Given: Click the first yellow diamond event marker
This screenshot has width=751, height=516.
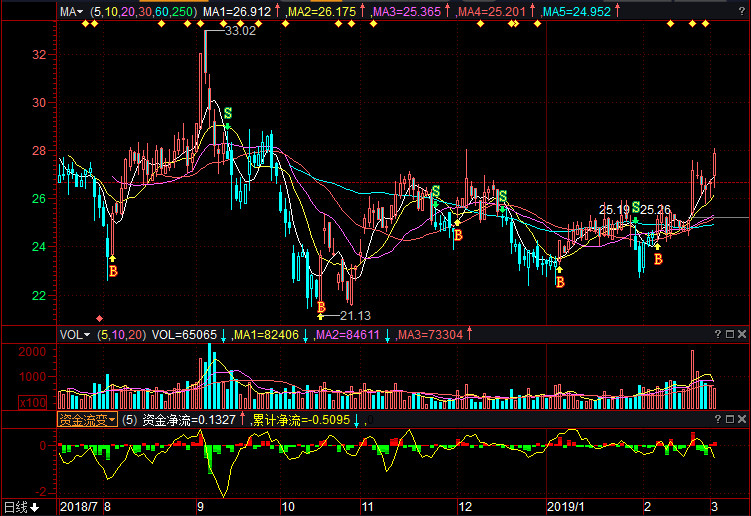Looking at the screenshot, I should coord(85,23).
